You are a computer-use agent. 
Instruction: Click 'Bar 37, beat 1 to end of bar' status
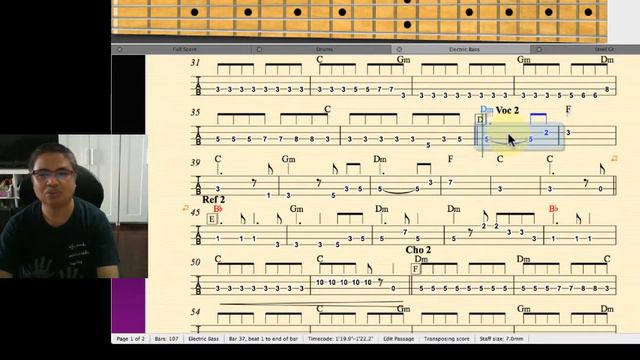[x=263, y=339]
